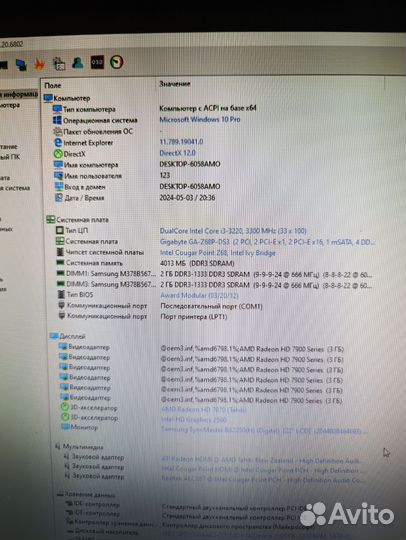Open the Microsoft Windows 10 Pro link
The width and height of the screenshot is (406, 540).
pyautogui.click(x=200, y=120)
